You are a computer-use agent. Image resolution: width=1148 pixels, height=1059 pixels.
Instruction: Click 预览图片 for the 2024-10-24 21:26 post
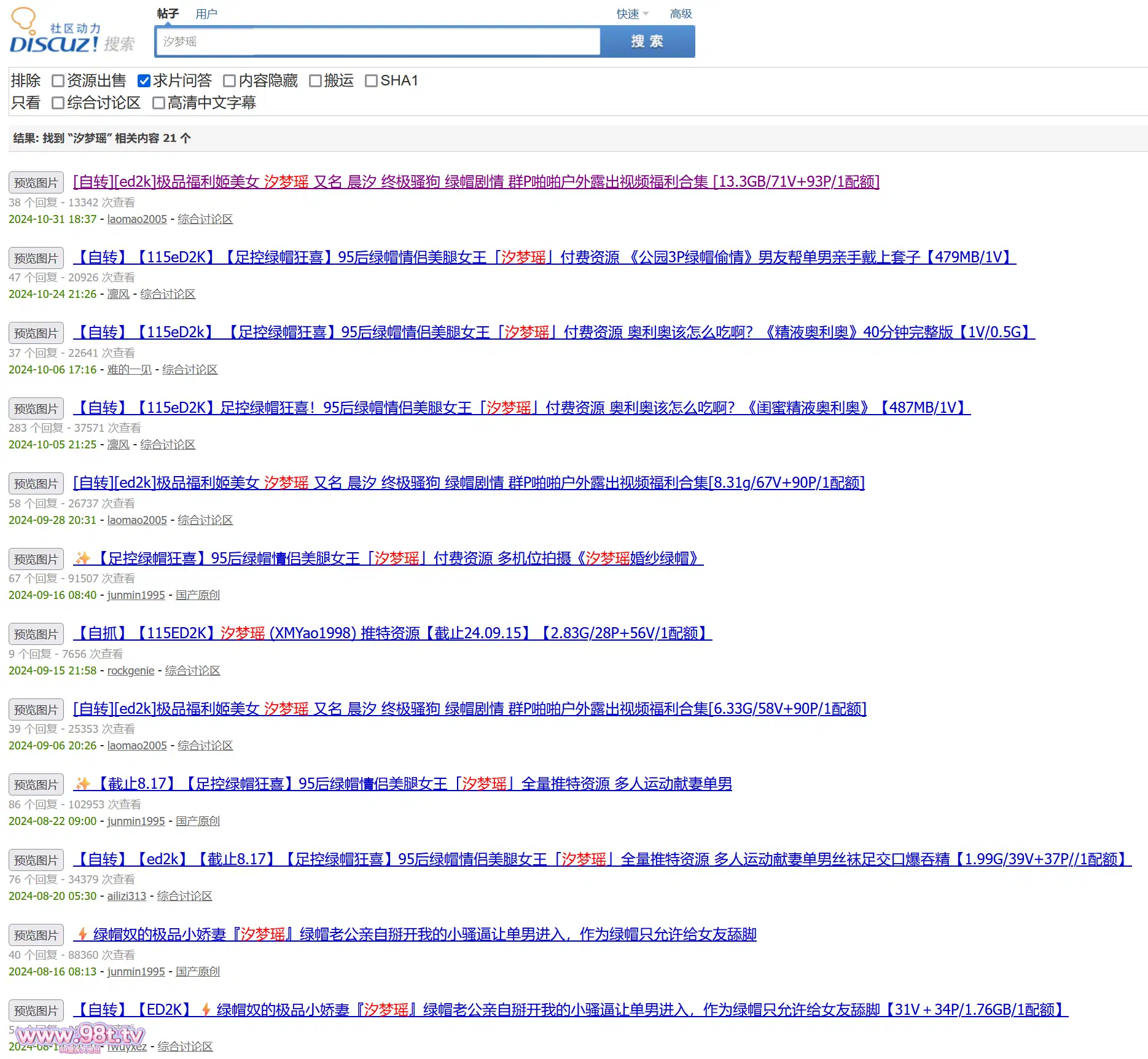coord(36,258)
